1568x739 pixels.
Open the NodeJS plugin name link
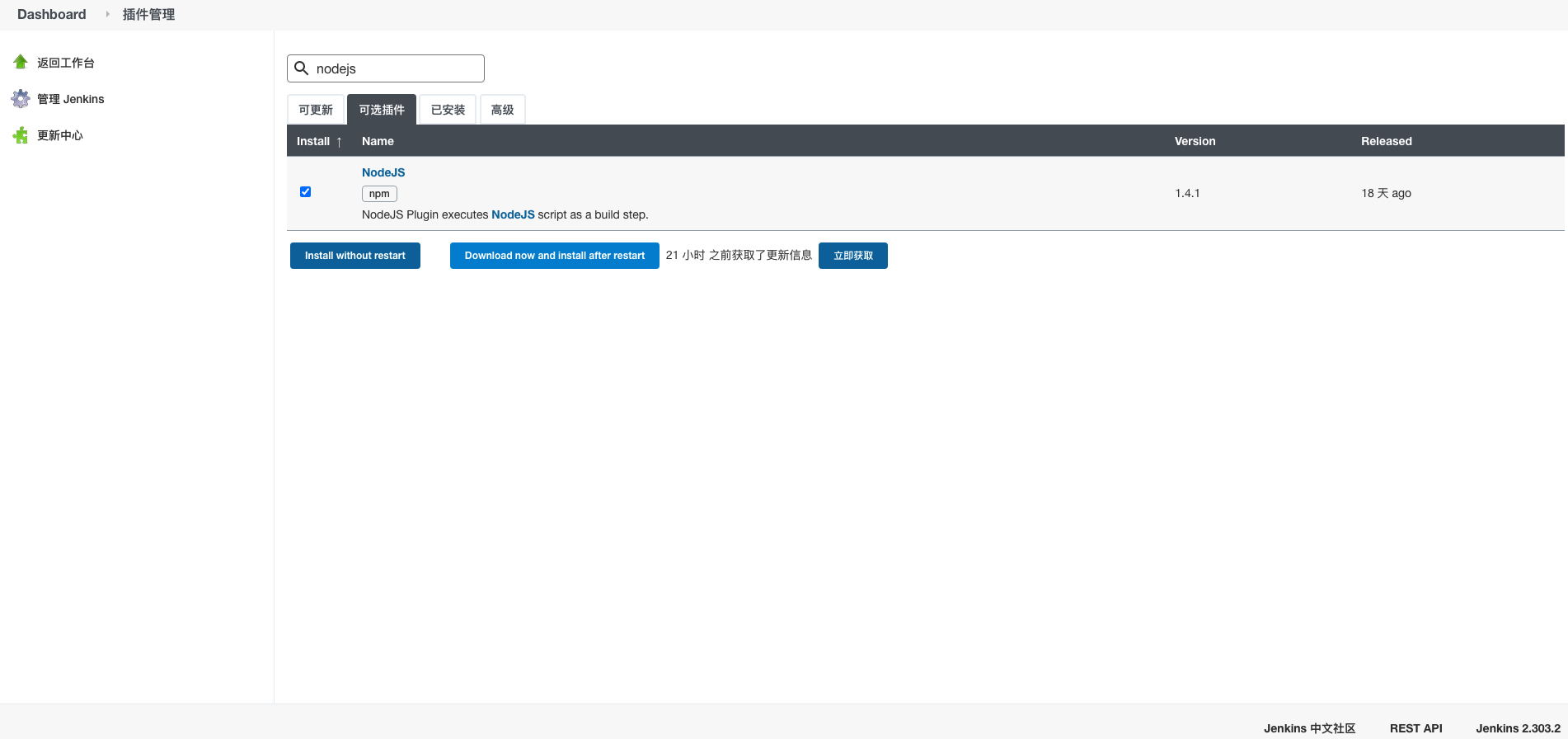383,172
